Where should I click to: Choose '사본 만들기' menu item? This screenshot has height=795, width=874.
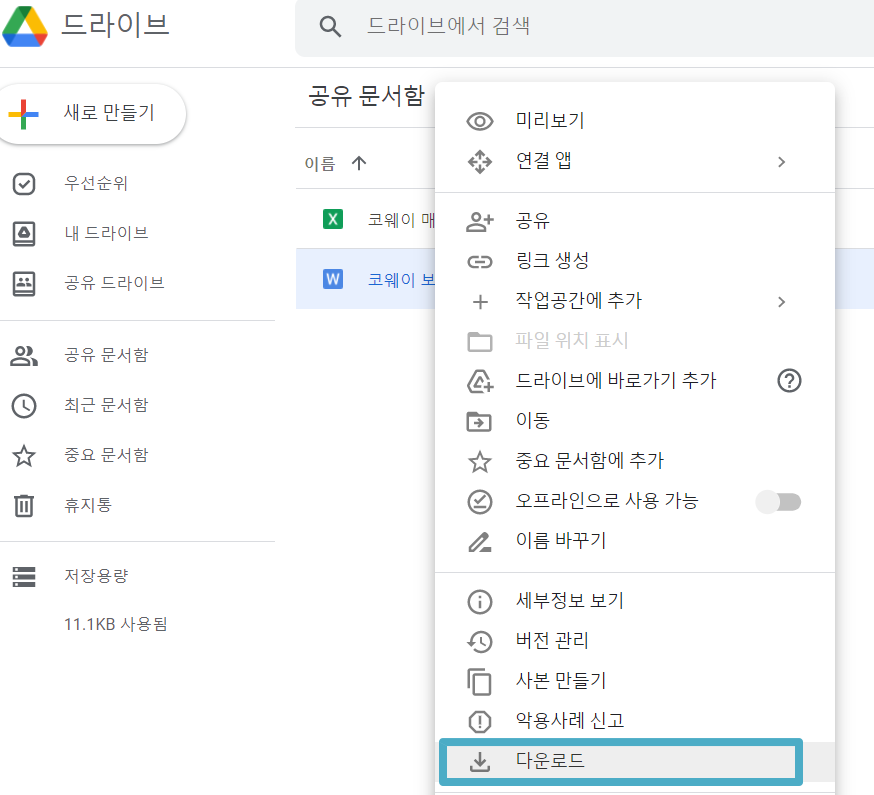(635, 681)
